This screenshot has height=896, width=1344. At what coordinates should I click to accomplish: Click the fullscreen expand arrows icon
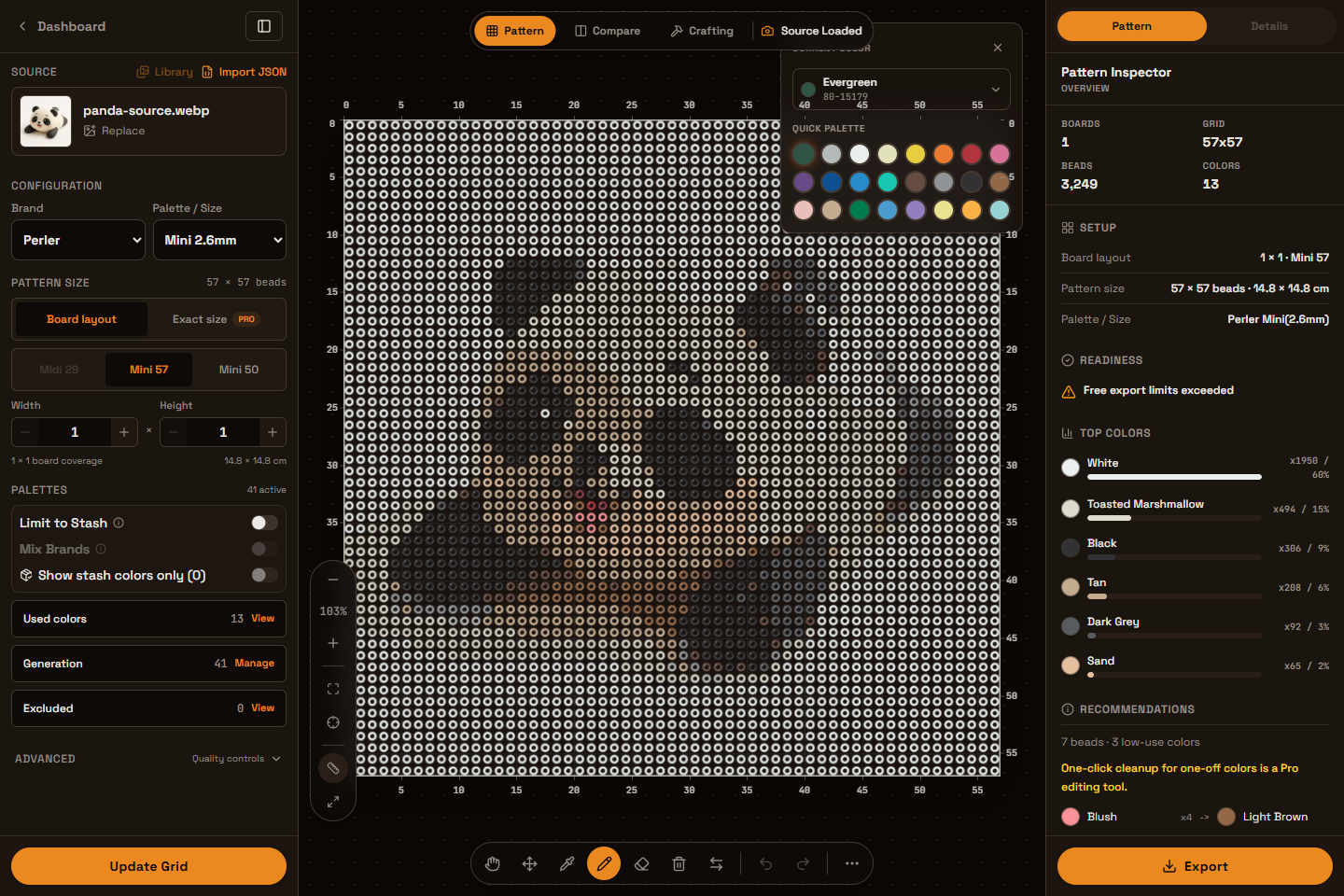point(333,802)
